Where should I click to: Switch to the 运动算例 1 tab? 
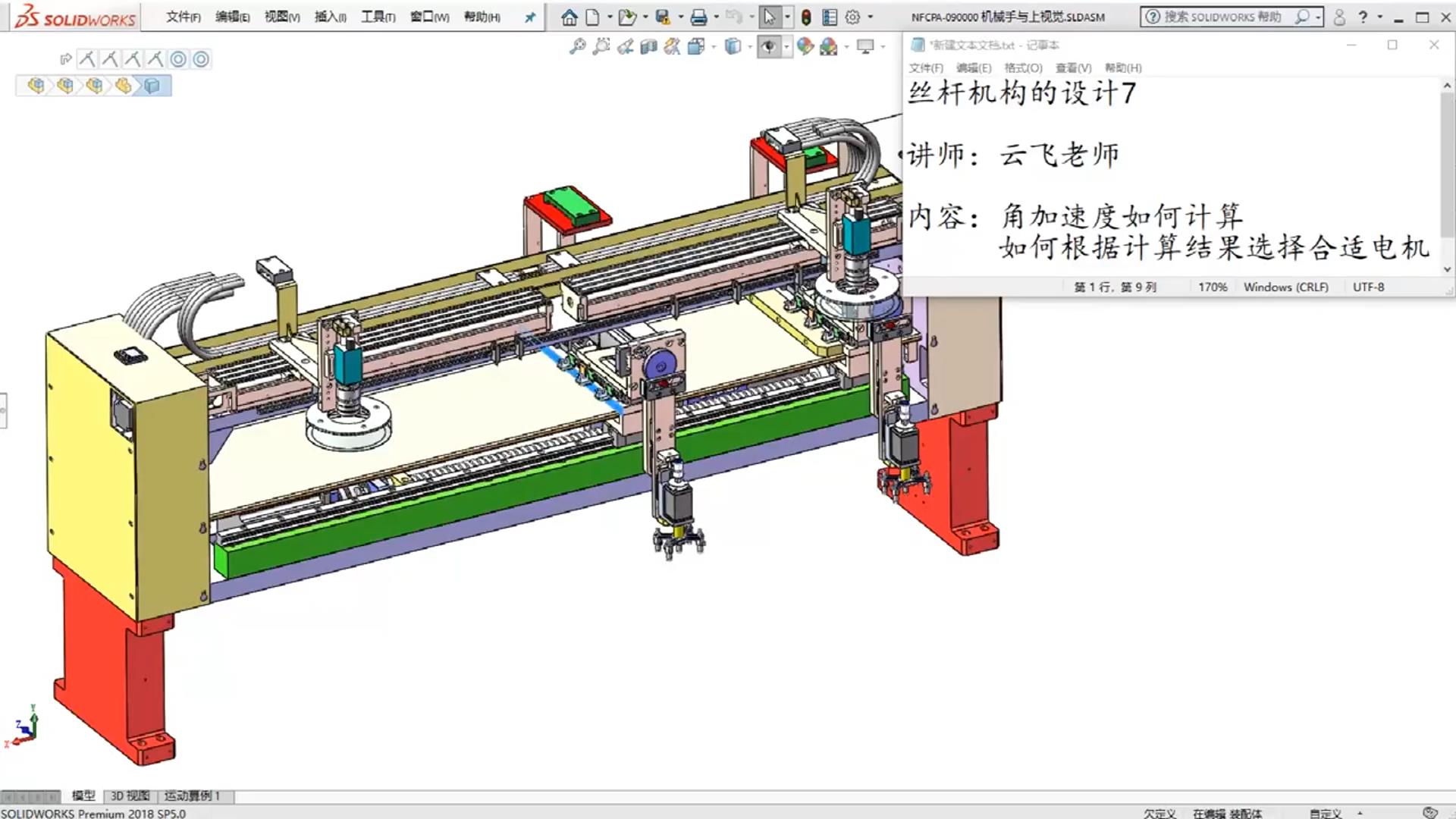coord(193,795)
